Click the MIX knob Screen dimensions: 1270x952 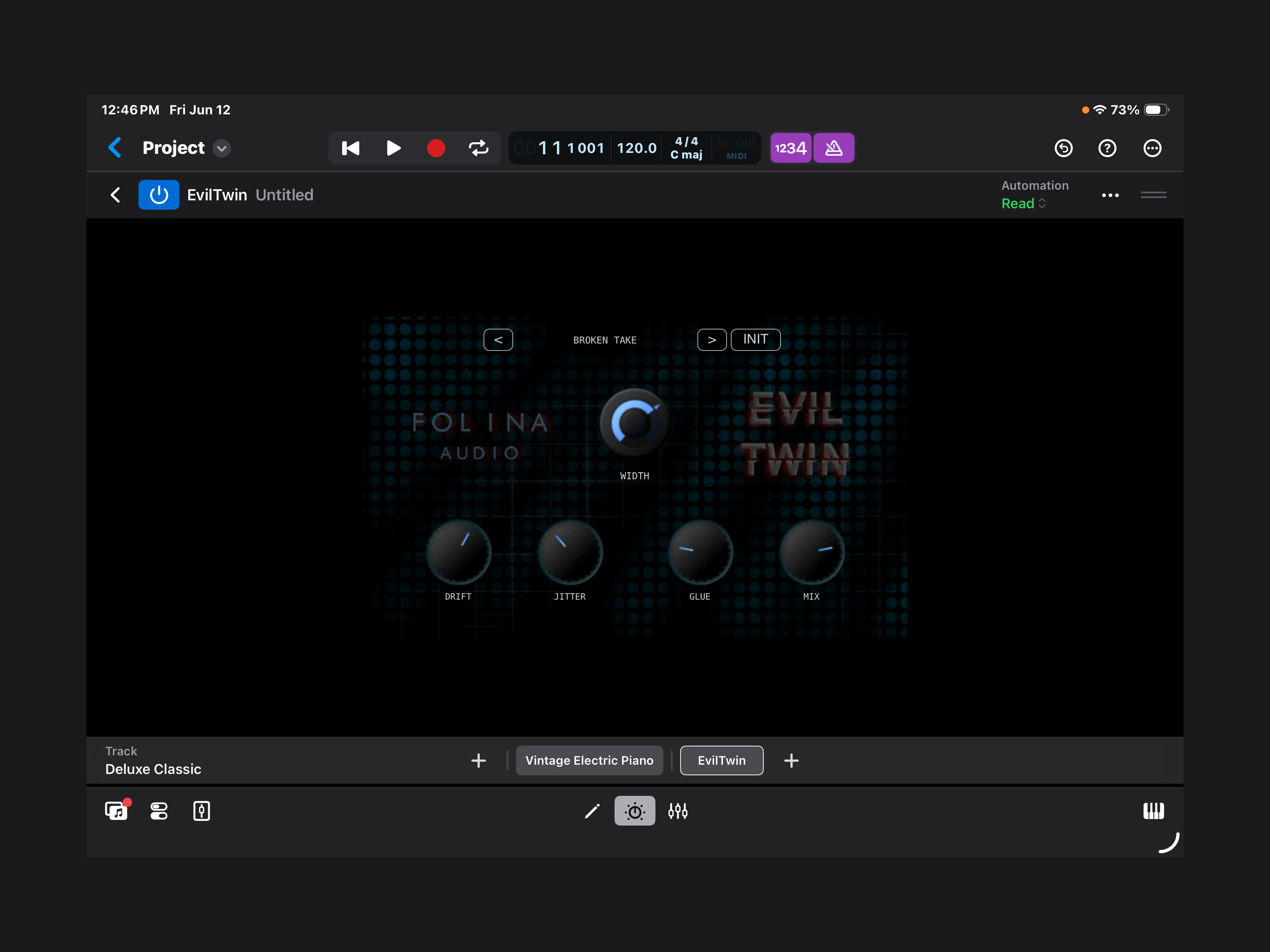click(x=811, y=552)
